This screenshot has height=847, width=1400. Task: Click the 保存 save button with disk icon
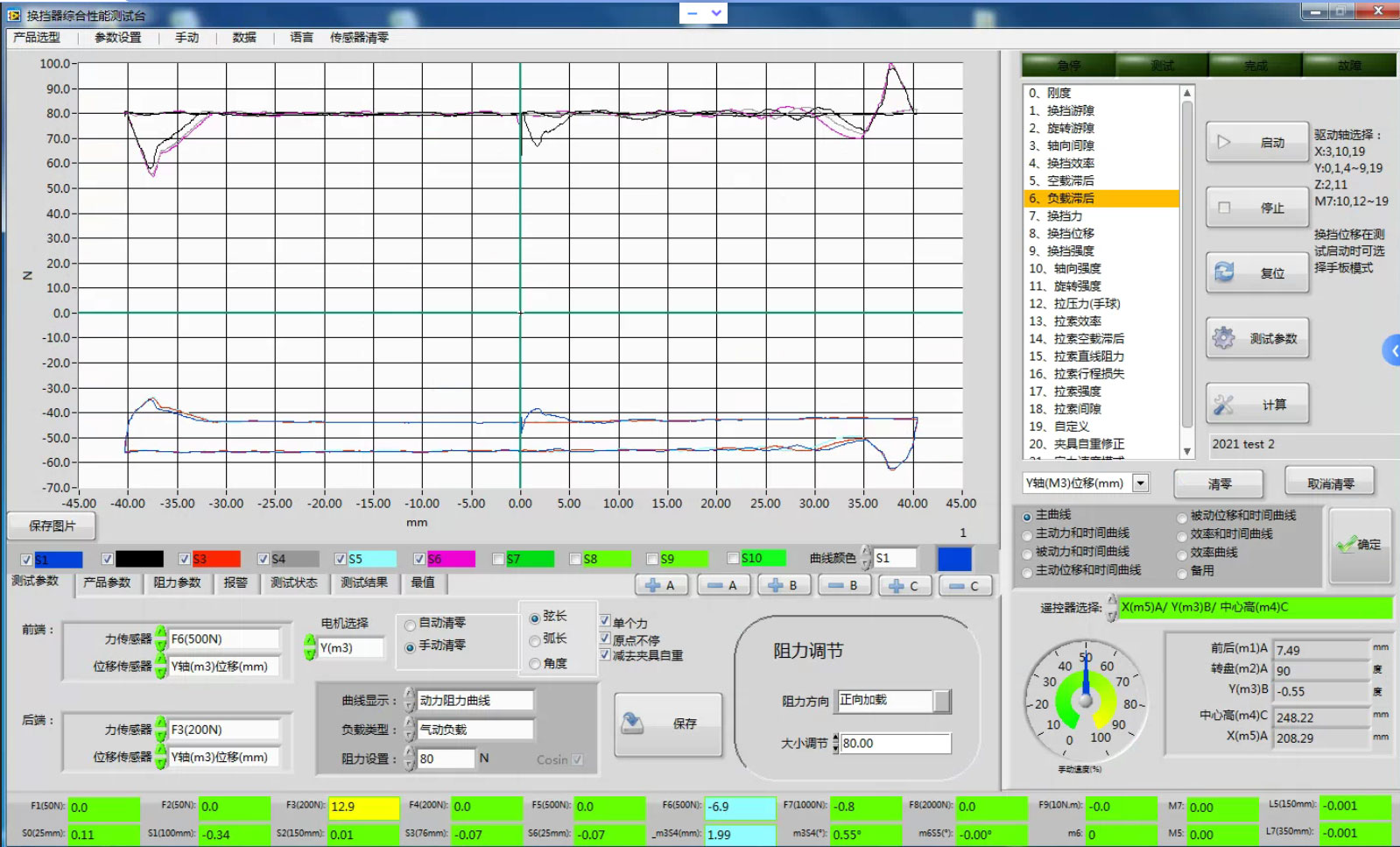669,723
